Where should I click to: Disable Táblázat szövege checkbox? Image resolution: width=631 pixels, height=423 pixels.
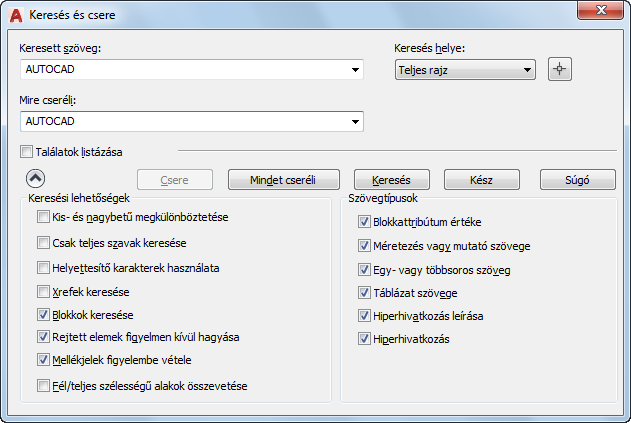(364, 293)
